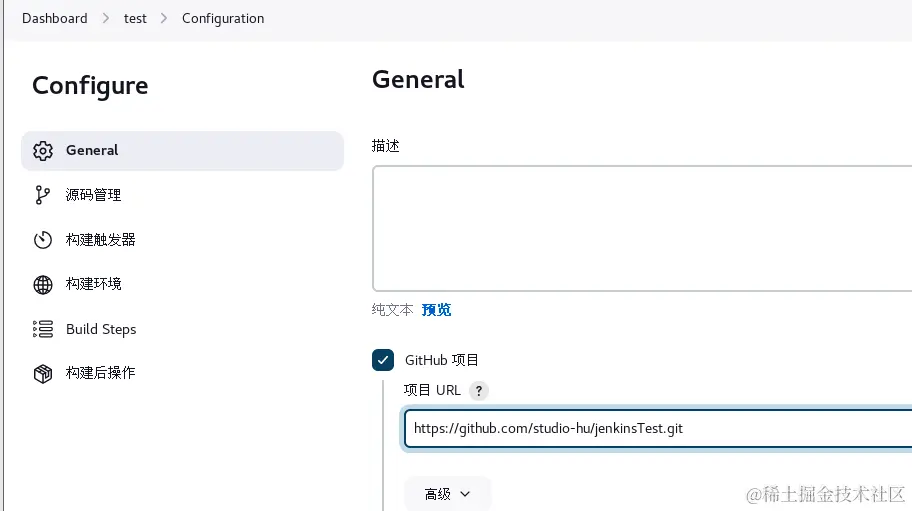This screenshot has width=912, height=511.
Task: Click the General gear icon
Action: pos(43,151)
